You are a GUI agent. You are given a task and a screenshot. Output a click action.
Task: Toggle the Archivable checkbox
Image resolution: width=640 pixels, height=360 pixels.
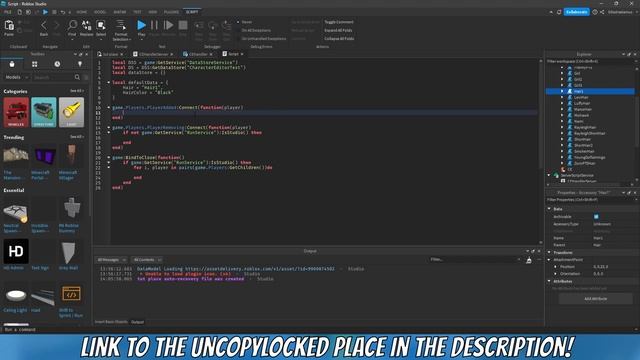point(596,217)
